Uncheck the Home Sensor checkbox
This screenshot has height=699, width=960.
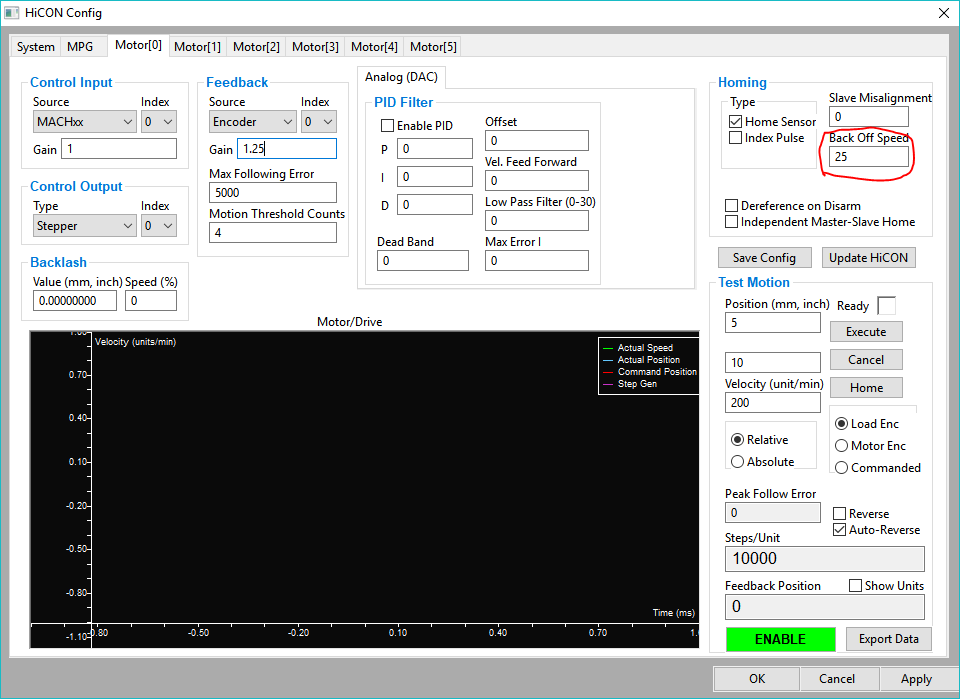pos(735,122)
